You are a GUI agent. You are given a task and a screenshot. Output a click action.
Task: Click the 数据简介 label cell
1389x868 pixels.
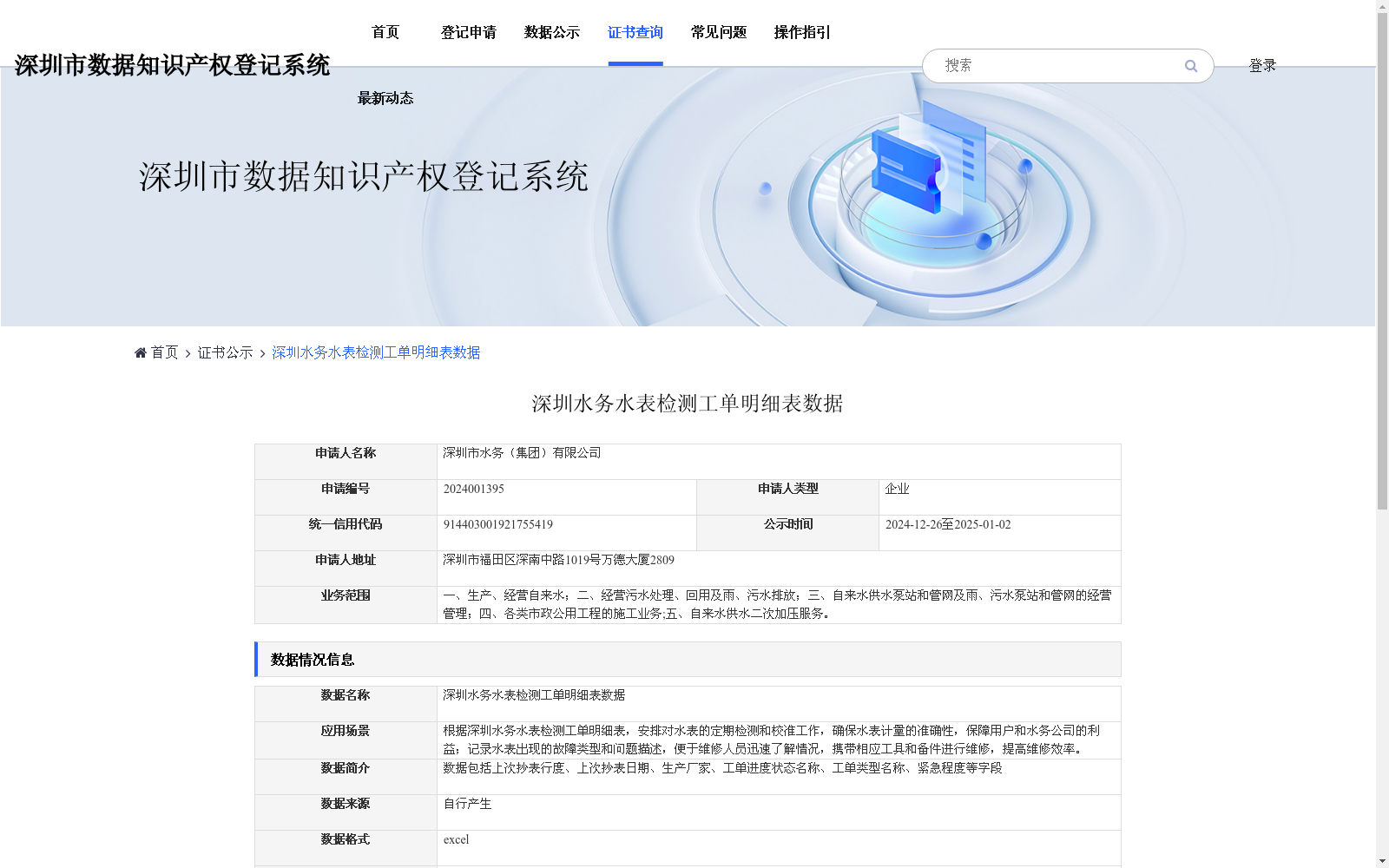[346, 777]
